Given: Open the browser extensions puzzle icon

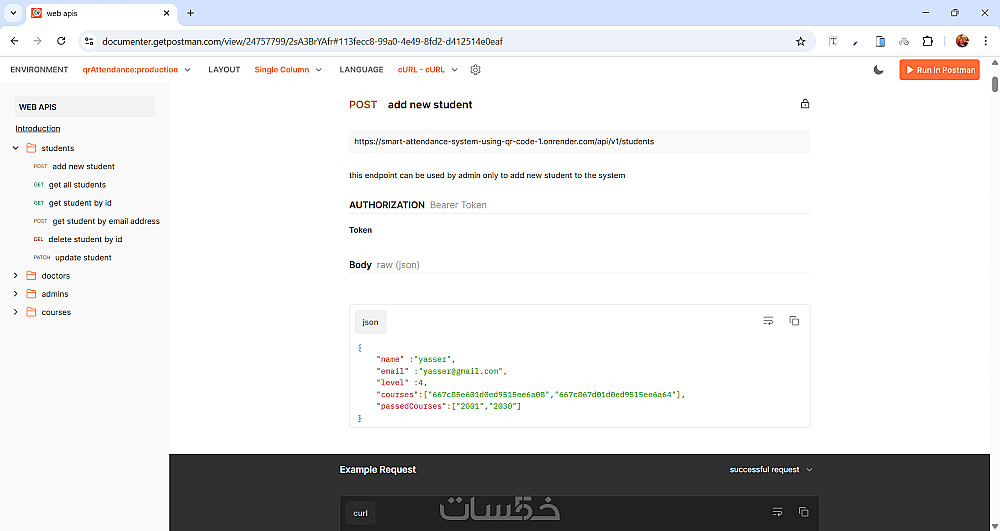Looking at the screenshot, I should pyautogui.click(x=928, y=41).
